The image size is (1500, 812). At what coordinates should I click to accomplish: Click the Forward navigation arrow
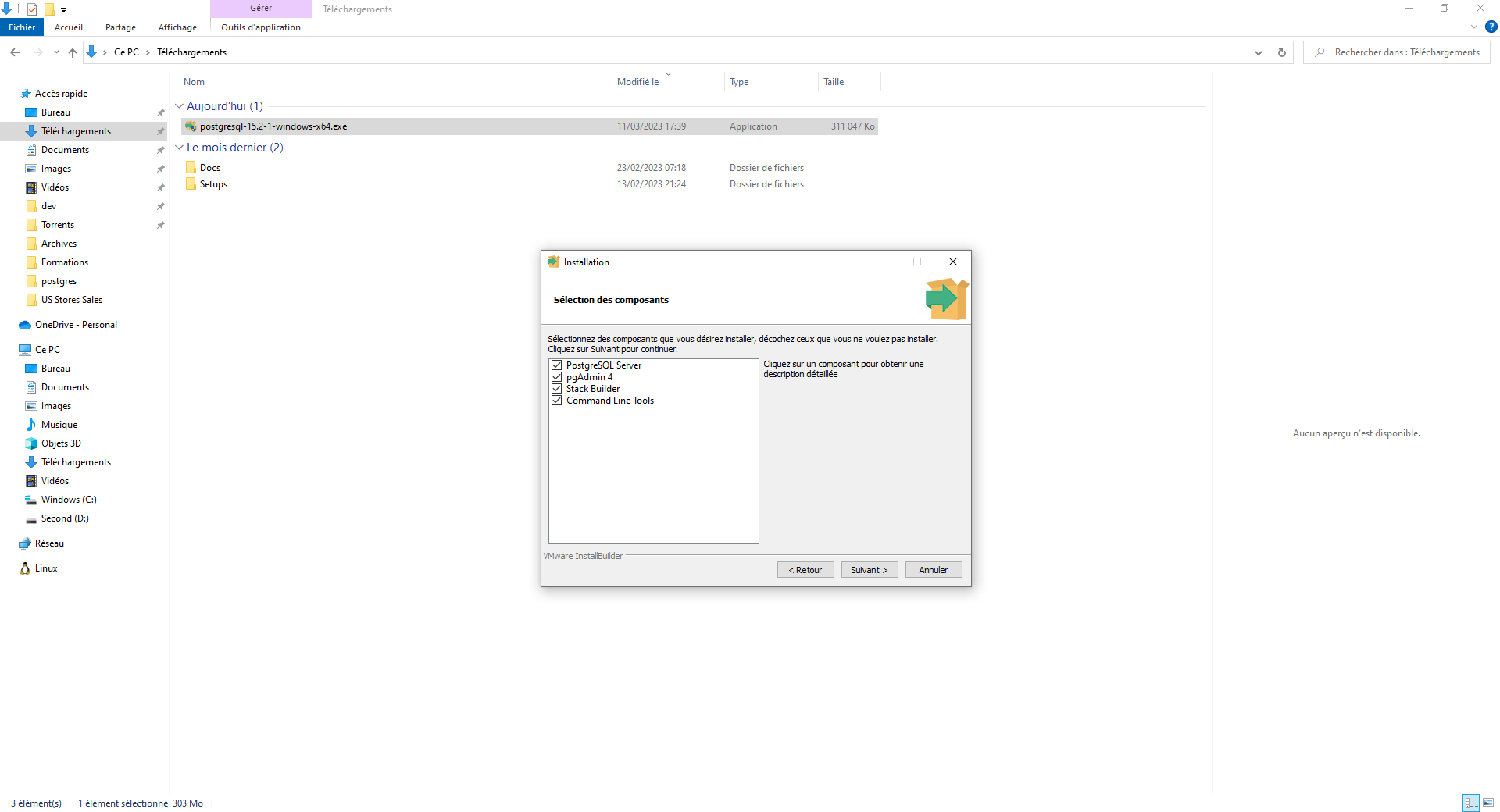37,52
